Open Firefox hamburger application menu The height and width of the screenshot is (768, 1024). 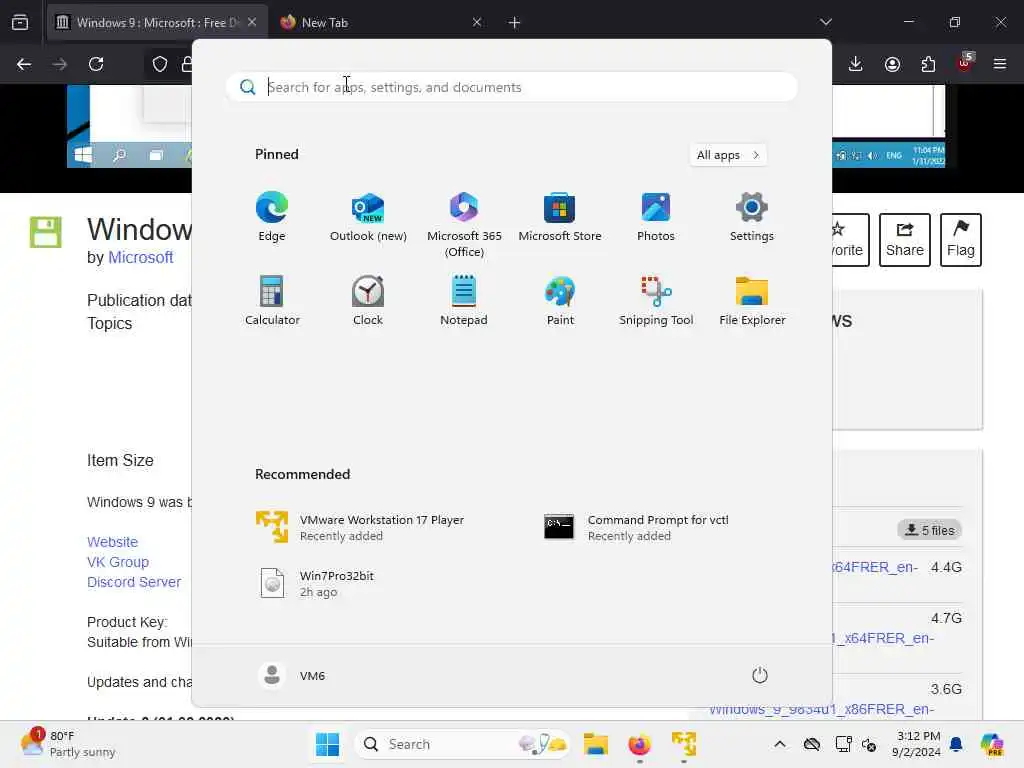(1000, 64)
